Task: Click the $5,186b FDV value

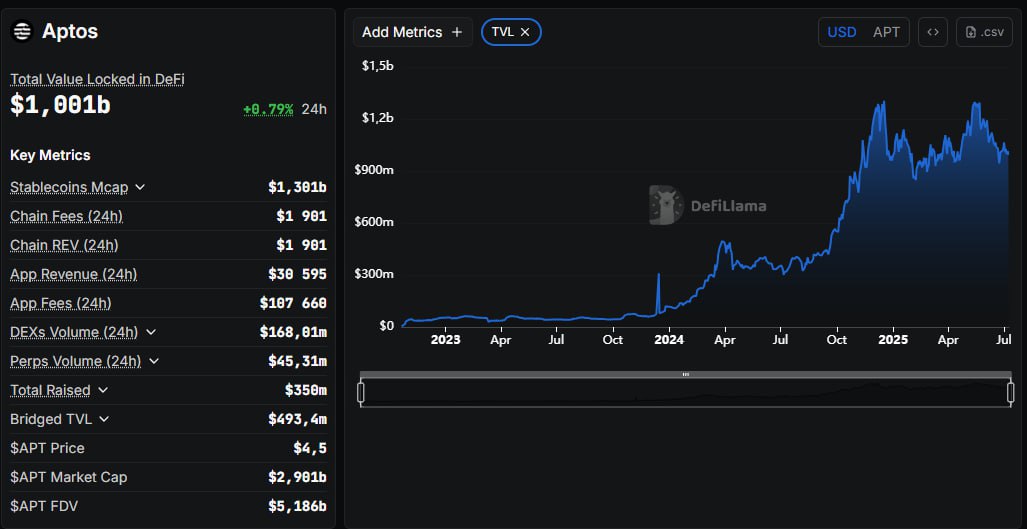Action: point(297,506)
